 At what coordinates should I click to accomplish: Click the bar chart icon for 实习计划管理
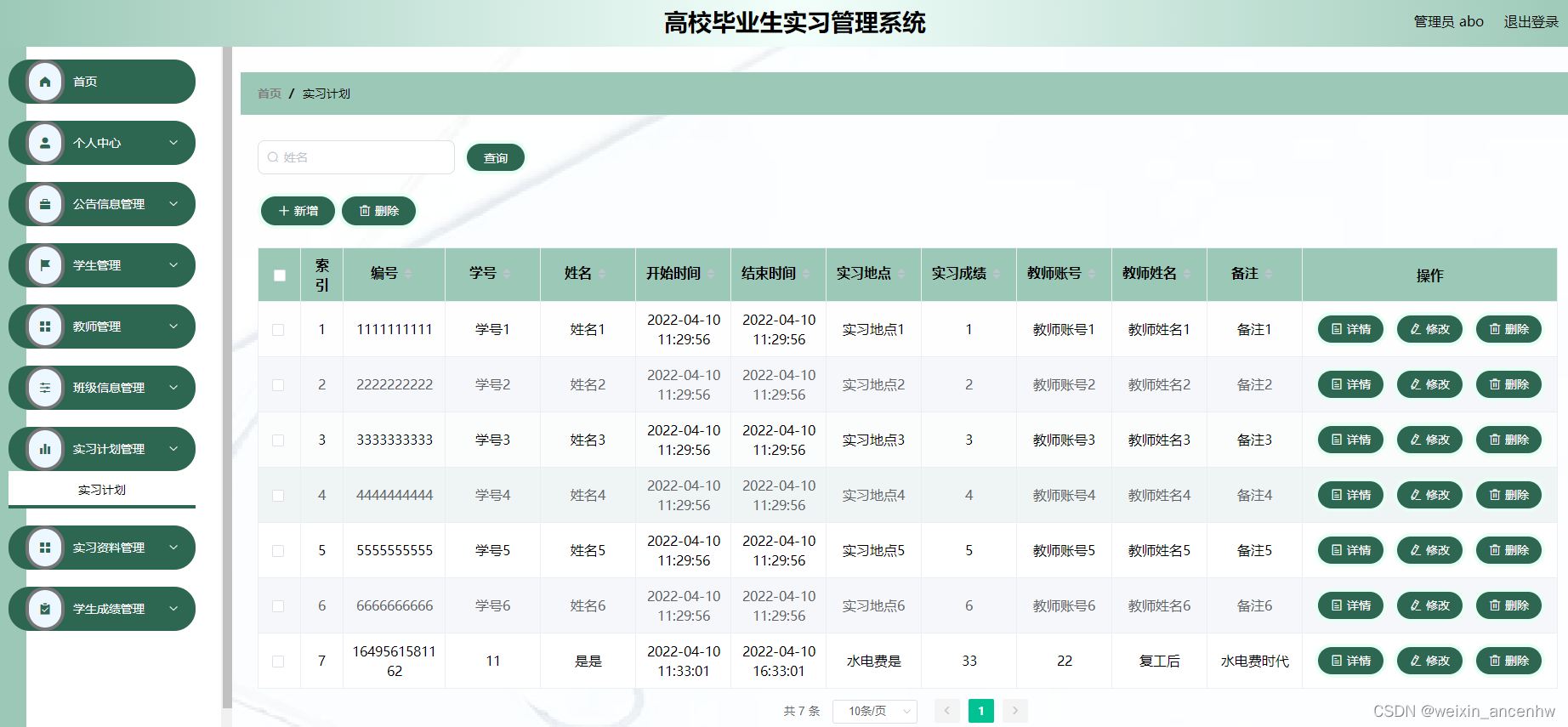point(45,449)
